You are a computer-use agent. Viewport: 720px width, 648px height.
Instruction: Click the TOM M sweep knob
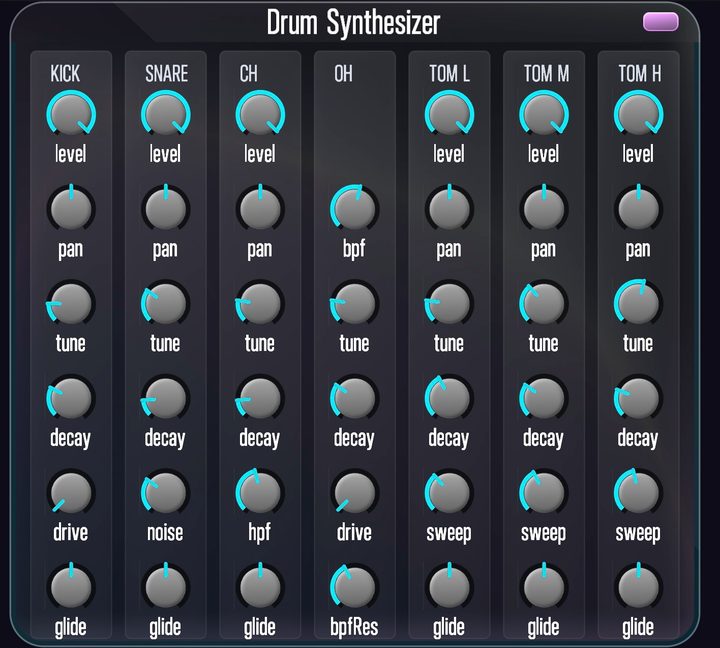tap(544, 492)
